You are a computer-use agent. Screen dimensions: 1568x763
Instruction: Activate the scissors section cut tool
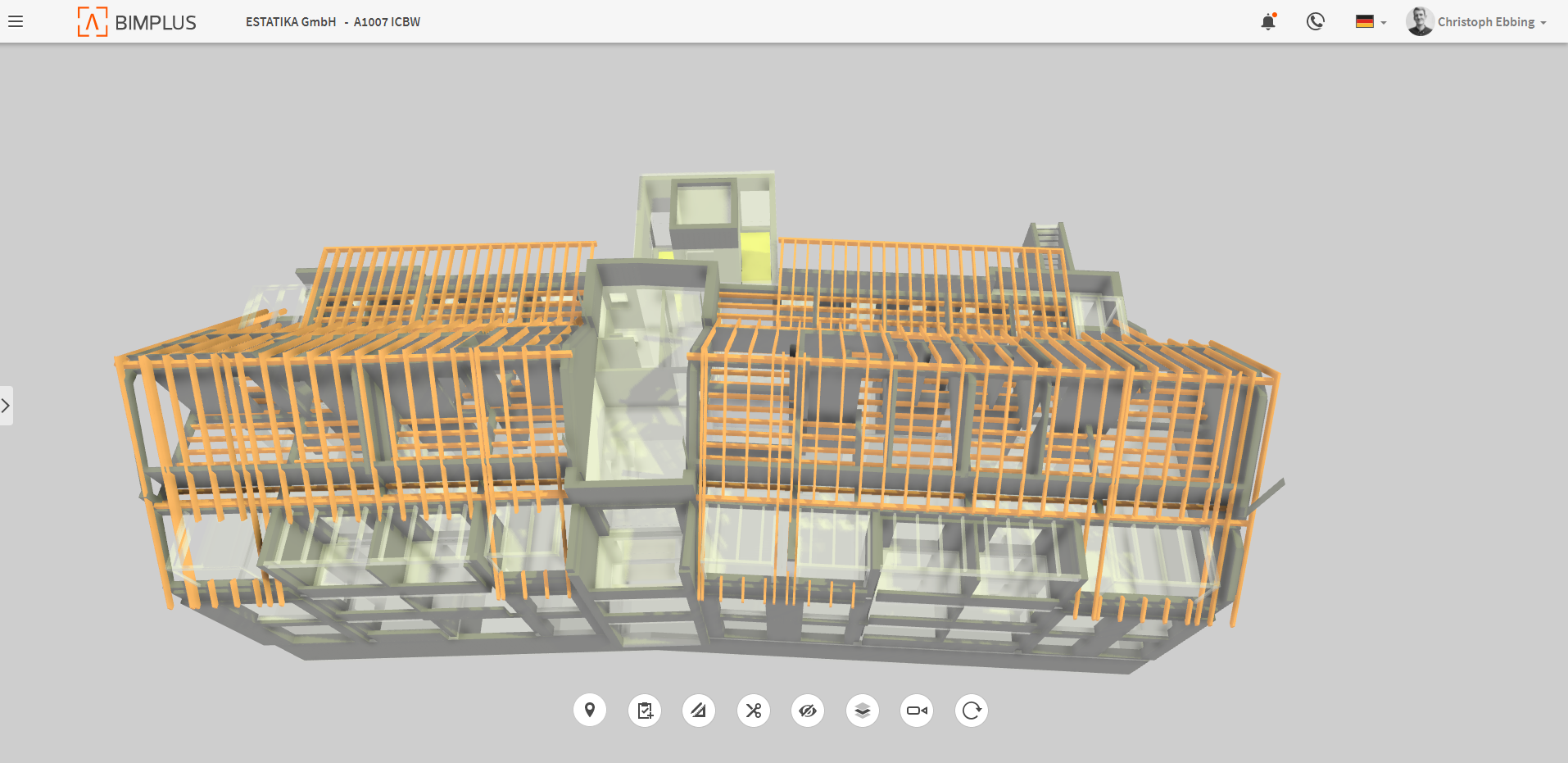(754, 711)
